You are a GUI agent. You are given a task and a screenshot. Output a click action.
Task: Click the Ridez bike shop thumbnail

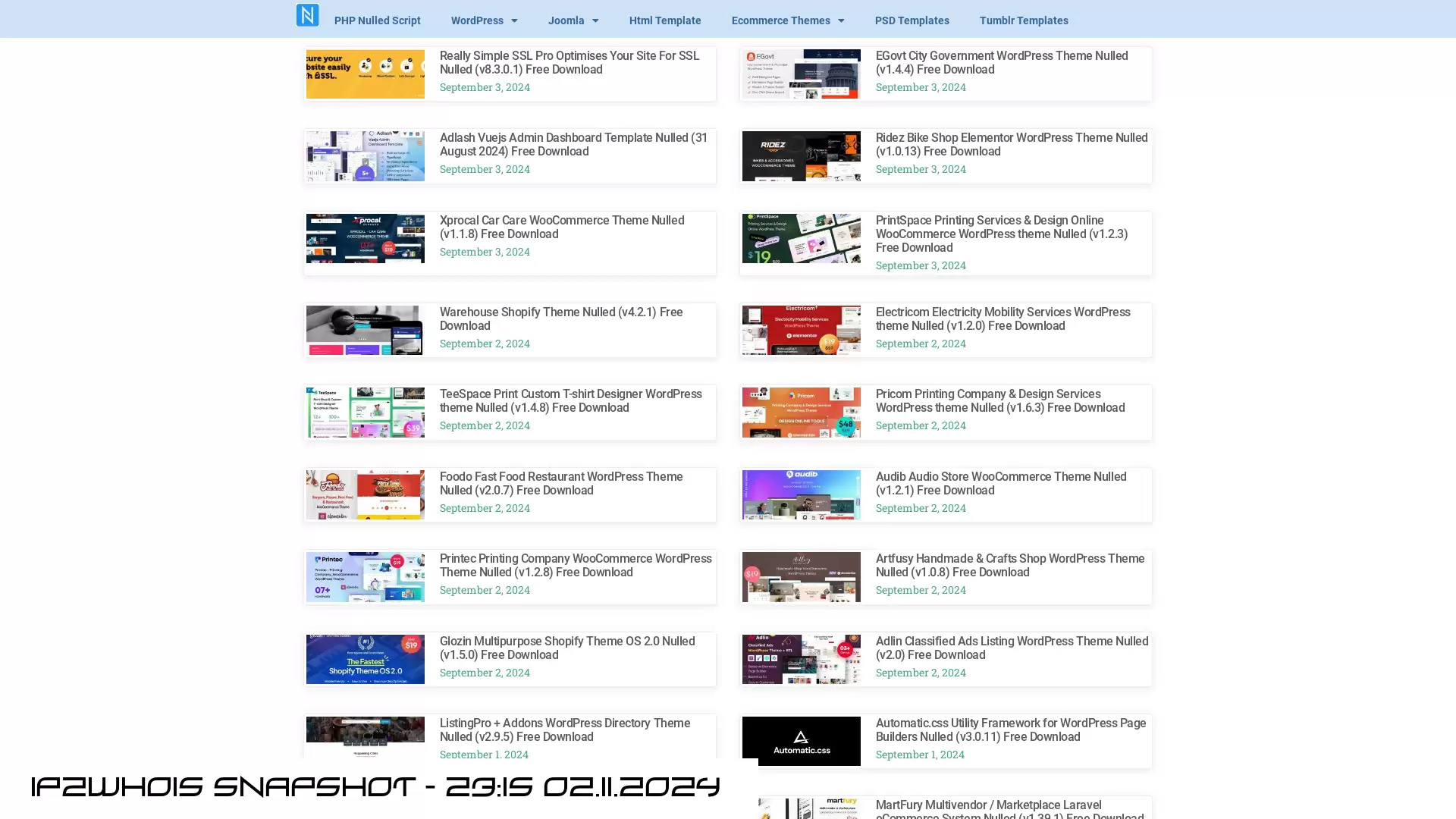pyautogui.click(x=802, y=156)
